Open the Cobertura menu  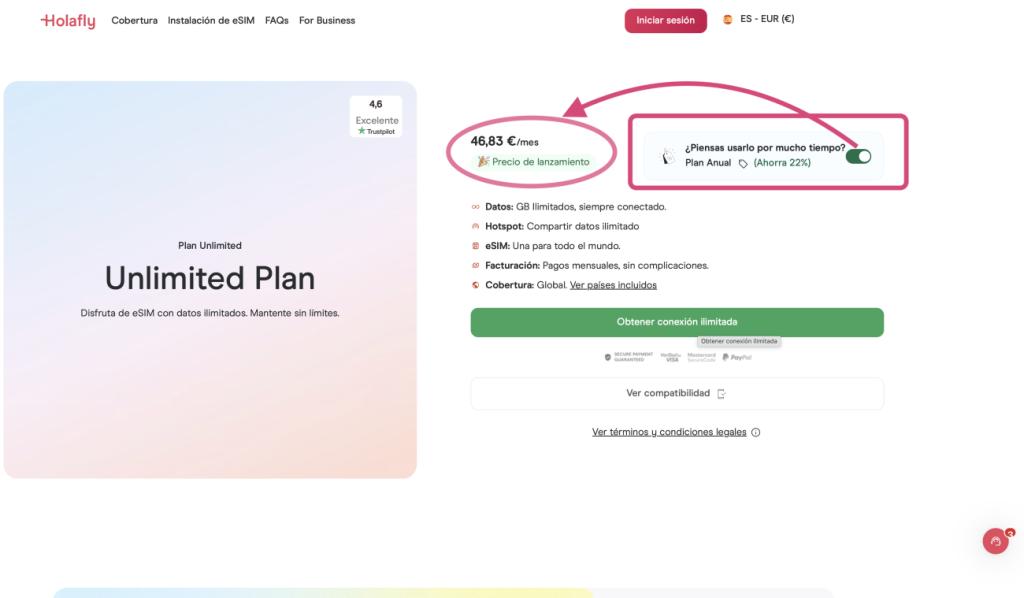(134, 20)
